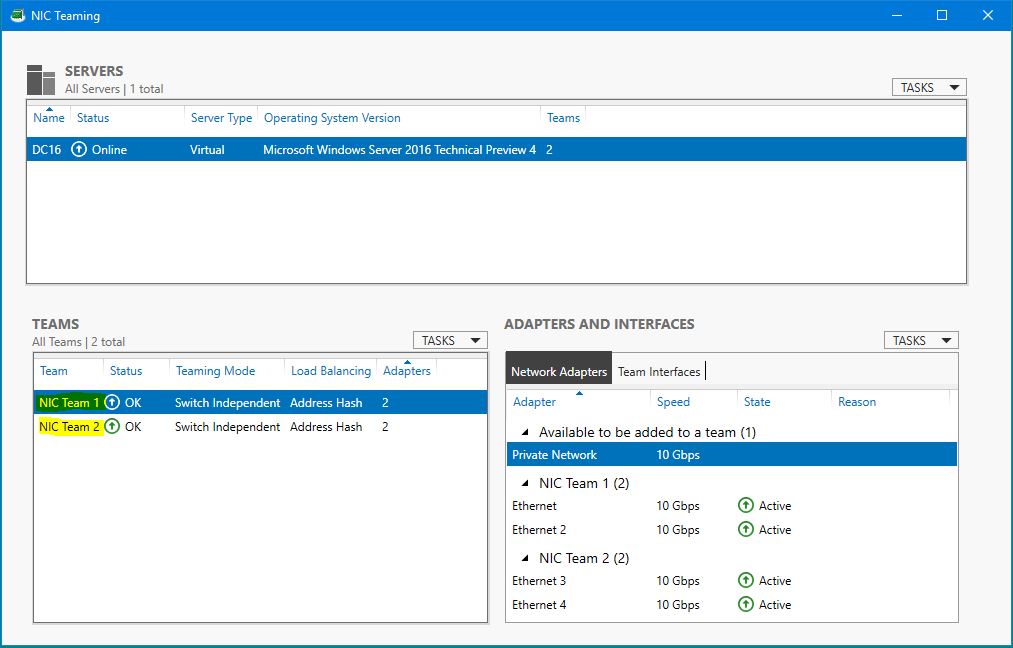Click 'Address Hash' for NIC Team 1
This screenshot has height=648, width=1013.
(326, 402)
